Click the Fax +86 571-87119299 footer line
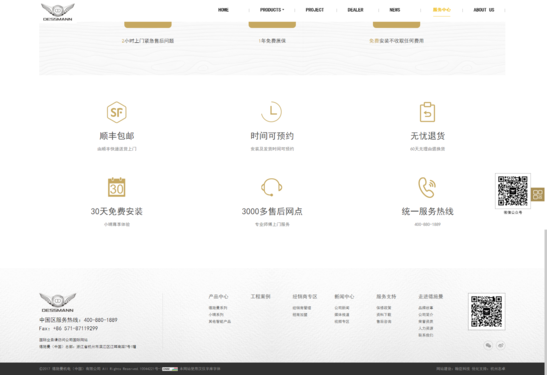Screen dimensions: 547x375 pyautogui.click(x=68, y=328)
